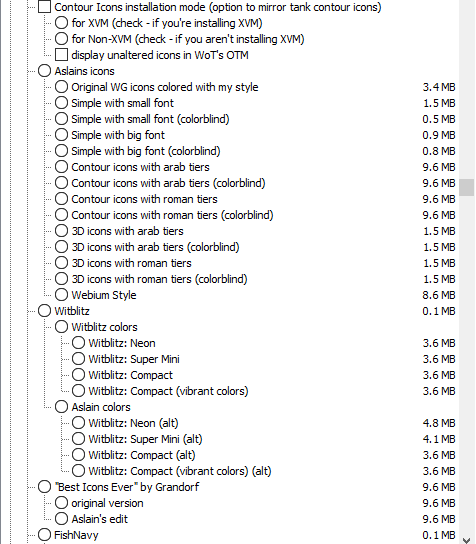The height and width of the screenshot is (544, 476).
Task: Pick Contour icons with arab tiers
Action: pos(61,167)
